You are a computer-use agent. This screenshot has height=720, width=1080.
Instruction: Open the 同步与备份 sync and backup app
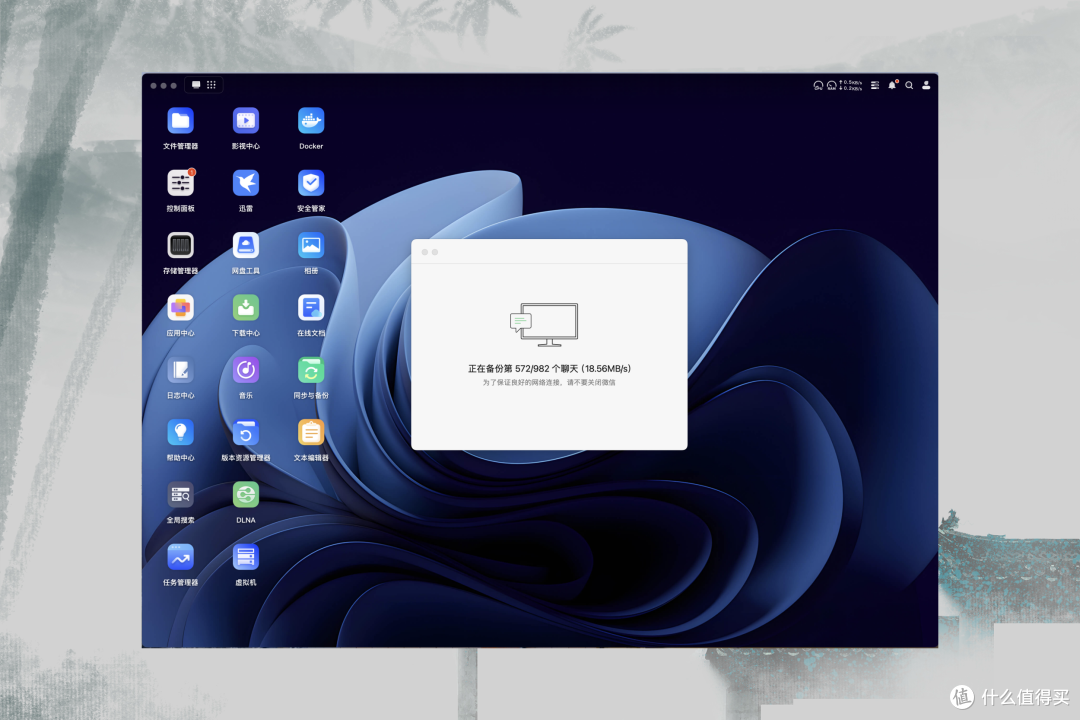point(311,371)
